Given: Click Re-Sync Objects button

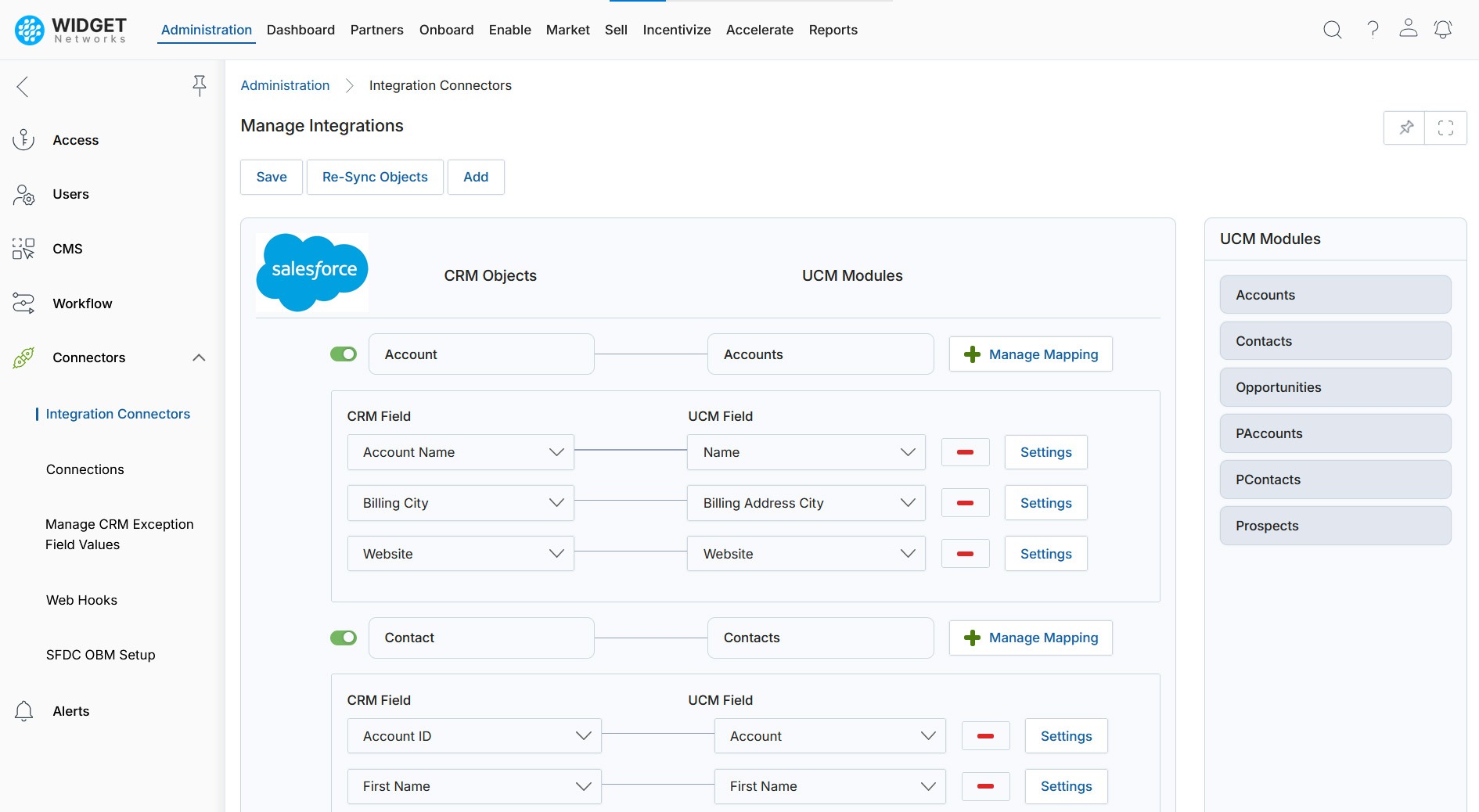Looking at the screenshot, I should 375,177.
